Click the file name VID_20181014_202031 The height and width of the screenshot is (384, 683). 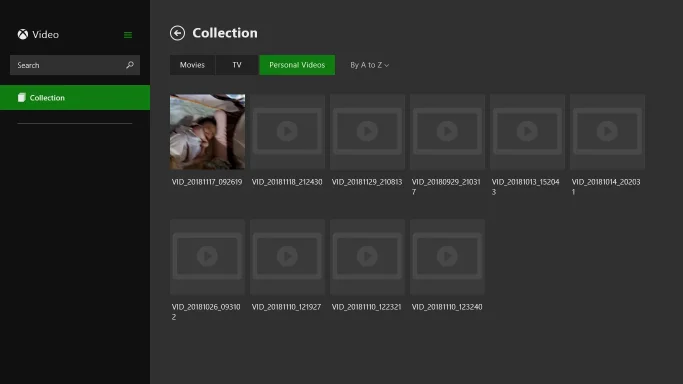point(606,187)
